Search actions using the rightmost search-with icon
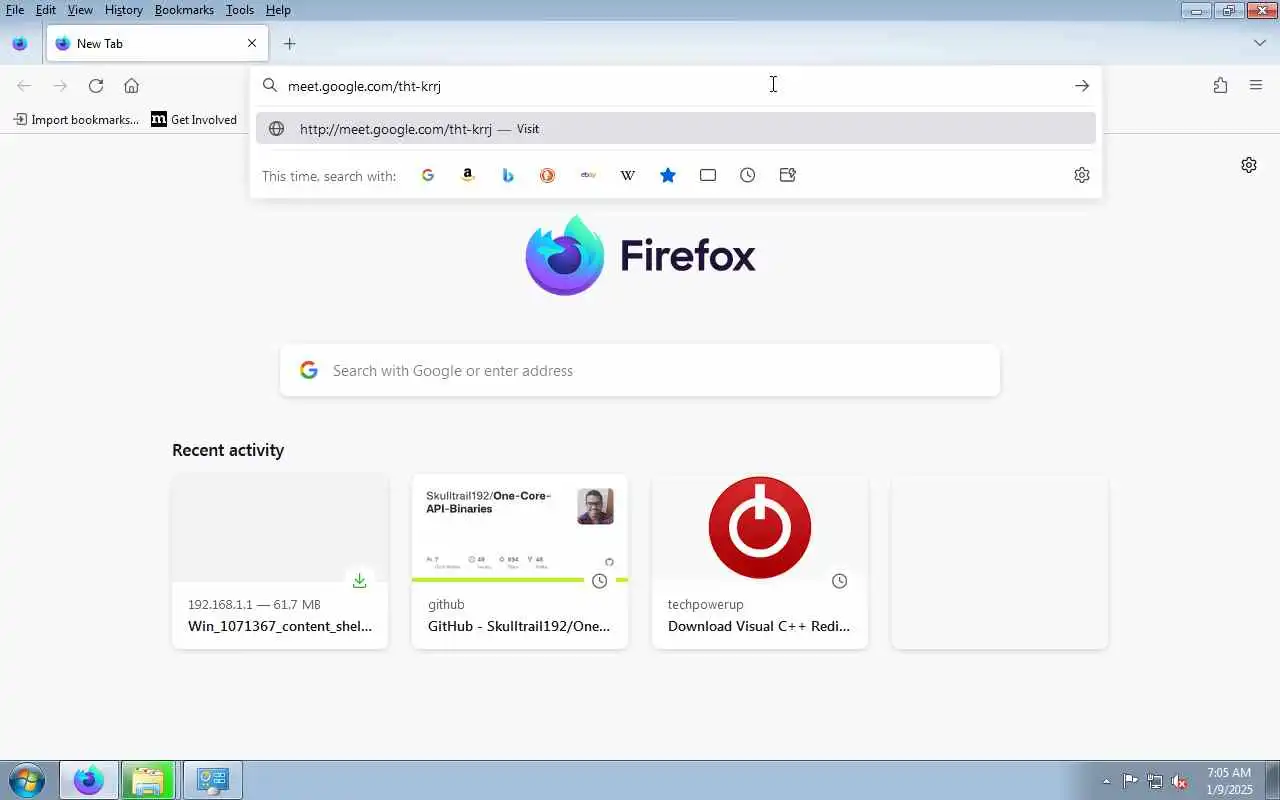 click(788, 175)
